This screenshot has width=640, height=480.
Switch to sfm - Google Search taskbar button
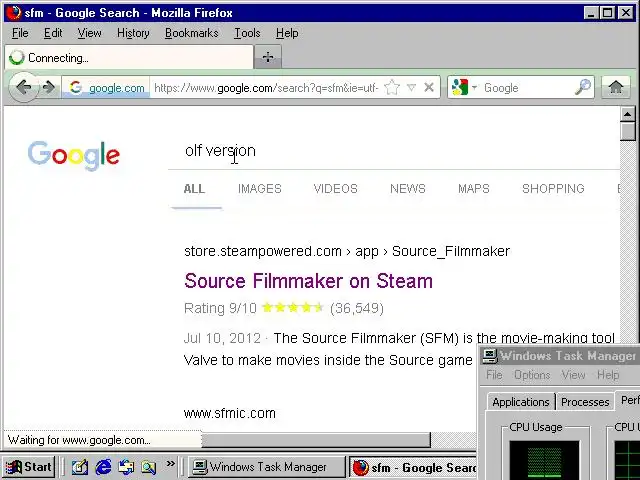click(x=413, y=467)
